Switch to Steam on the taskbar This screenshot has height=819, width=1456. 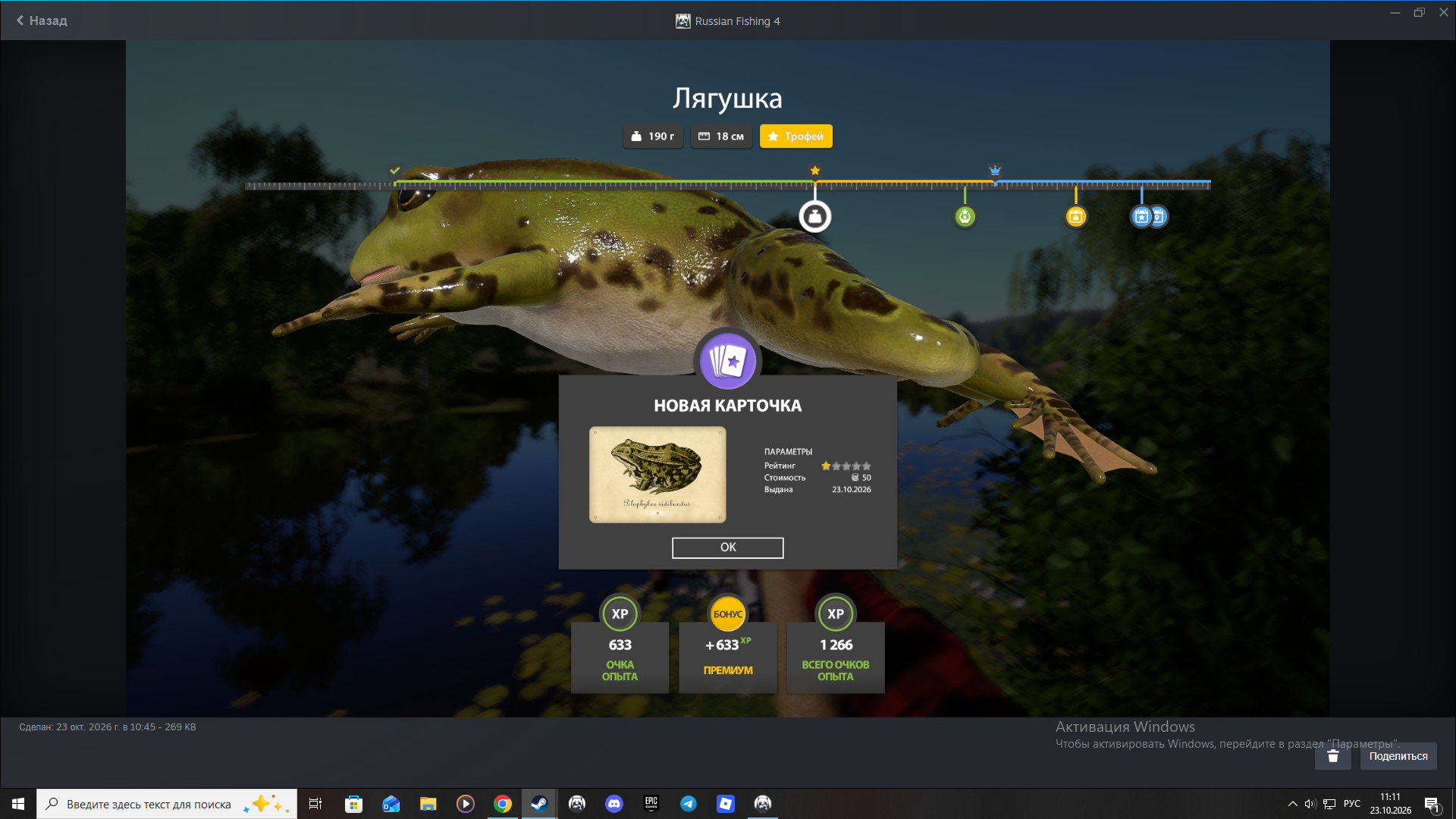tap(539, 804)
